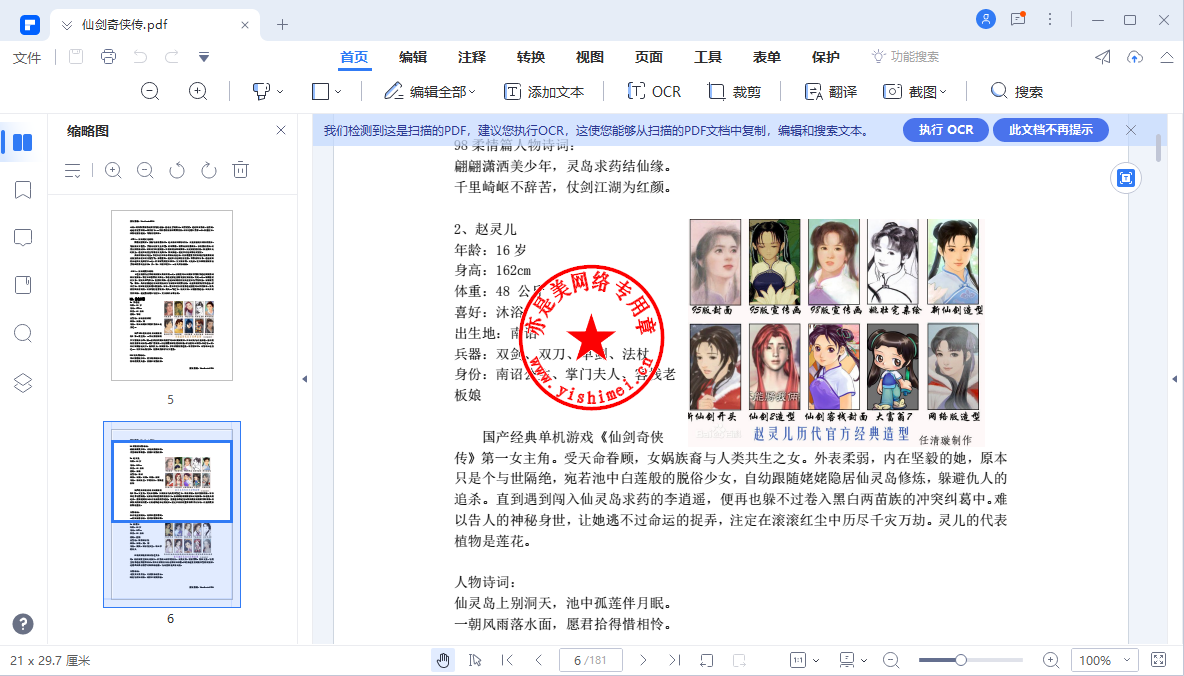The width and height of the screenshot is (1184, 676).
Task: Click the help question mark icon
Action: pos(23,624)
